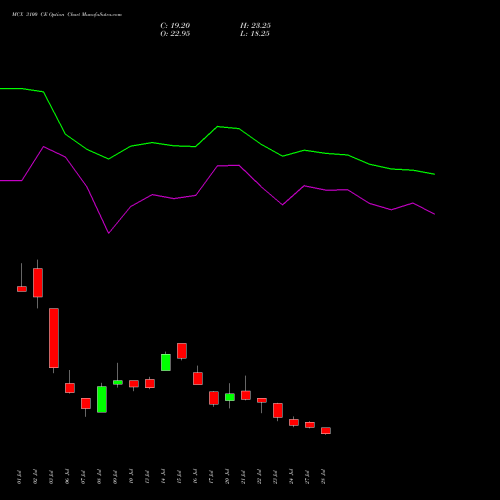Select the 20 Jul date label
This screenshot has height=500, width=500.
pos(227,477)
